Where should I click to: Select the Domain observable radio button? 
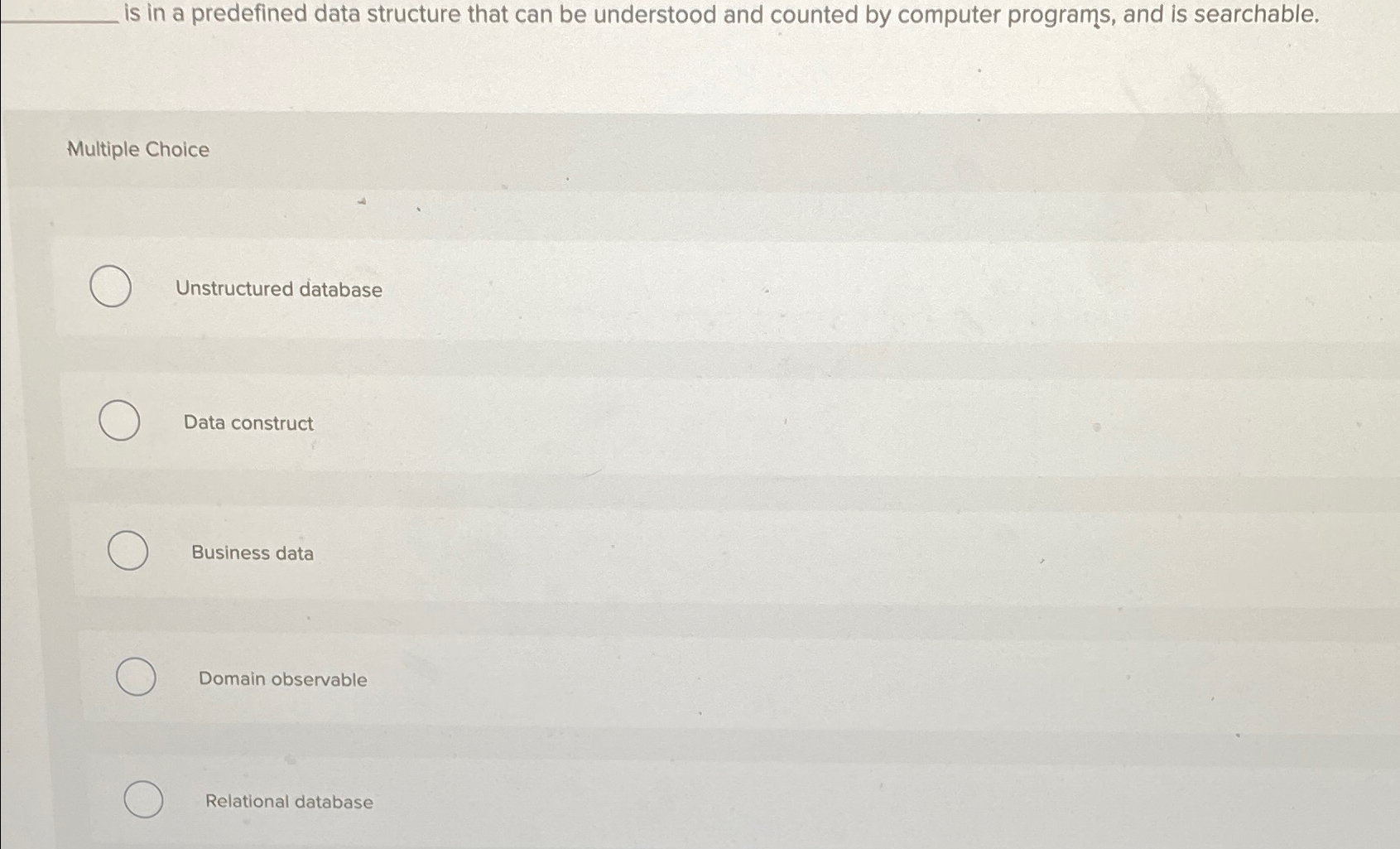136,677
